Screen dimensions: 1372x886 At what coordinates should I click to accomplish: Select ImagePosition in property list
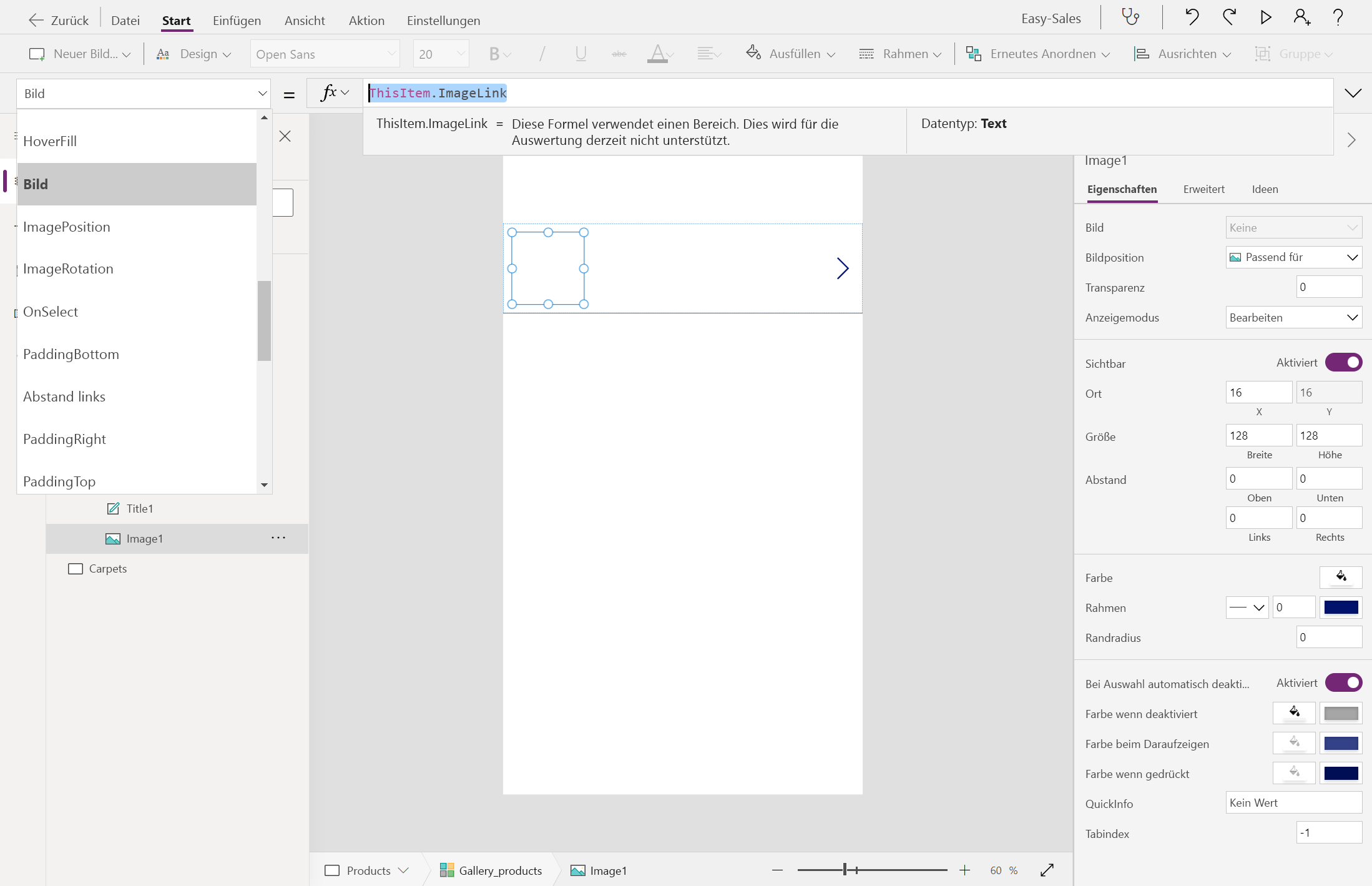67,227
